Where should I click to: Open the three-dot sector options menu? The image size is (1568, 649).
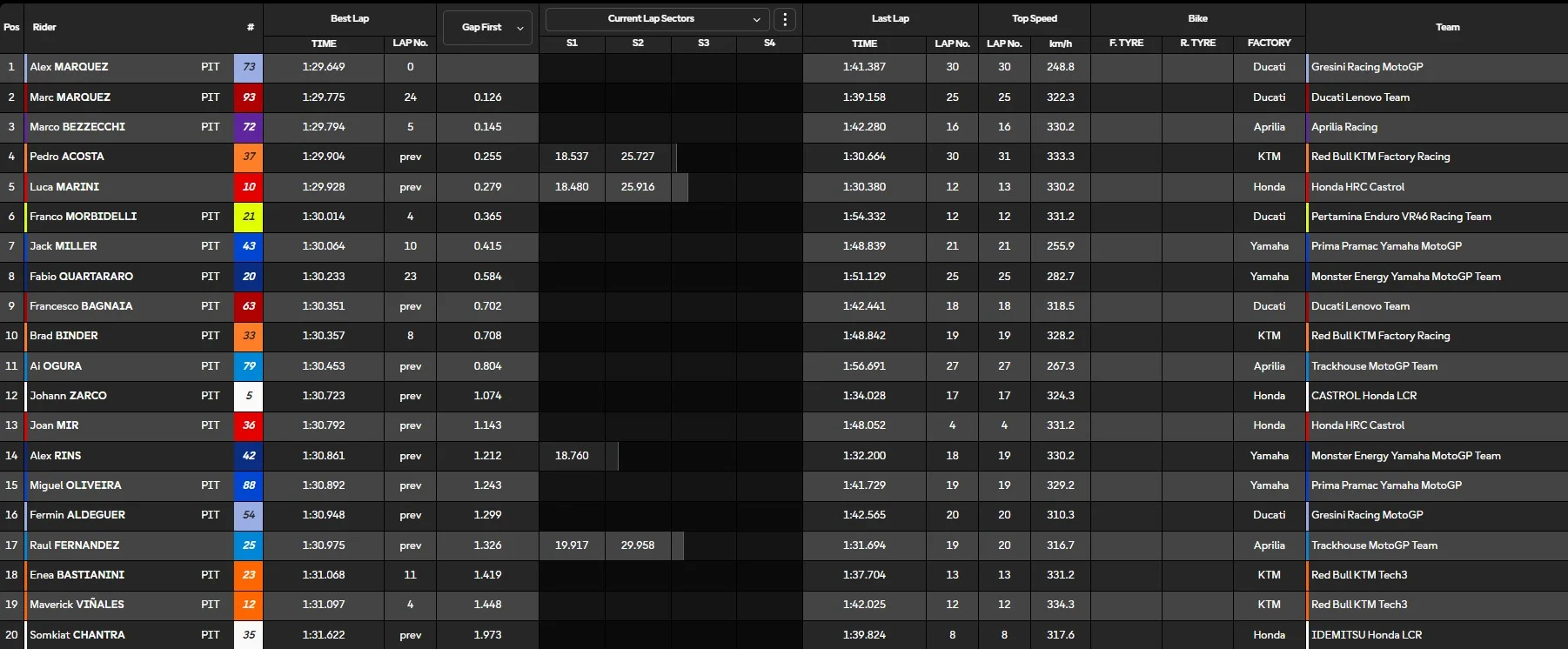tap(785, 18)
